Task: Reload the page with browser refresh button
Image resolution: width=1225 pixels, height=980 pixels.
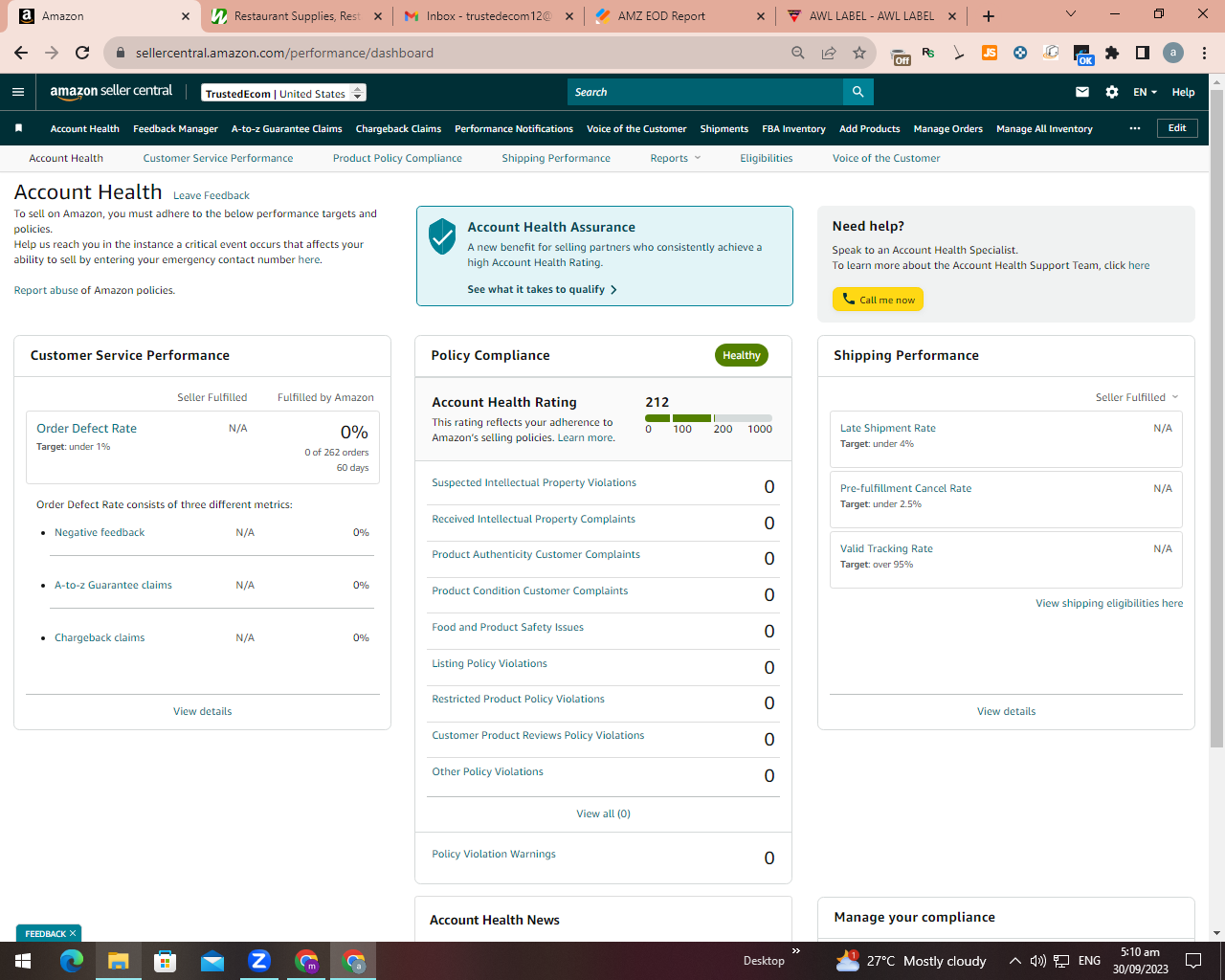Action: [82, 53]
